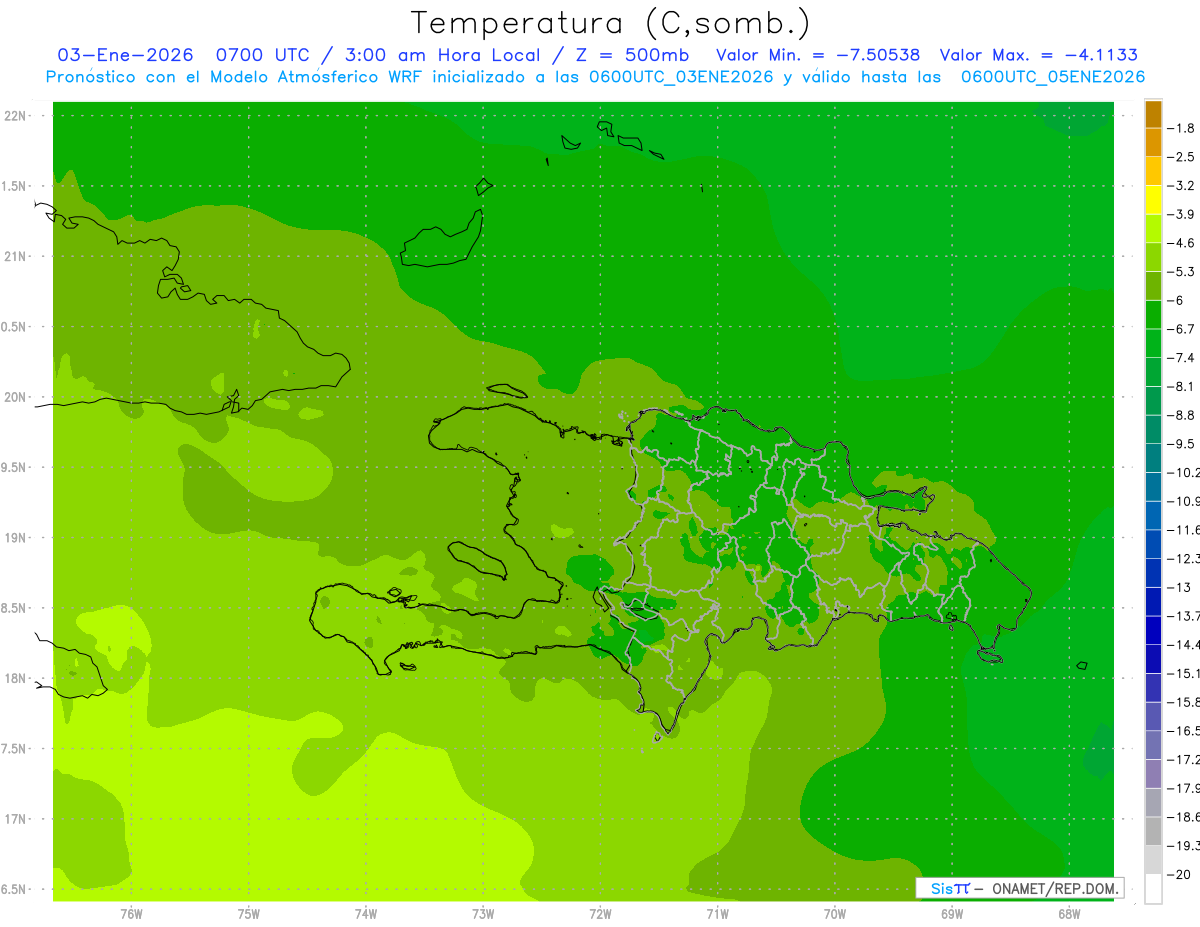Viewport: 1200px width, 927px height.
Task: Click the "68W" longitude label
Action: [x=1069, y=913]
